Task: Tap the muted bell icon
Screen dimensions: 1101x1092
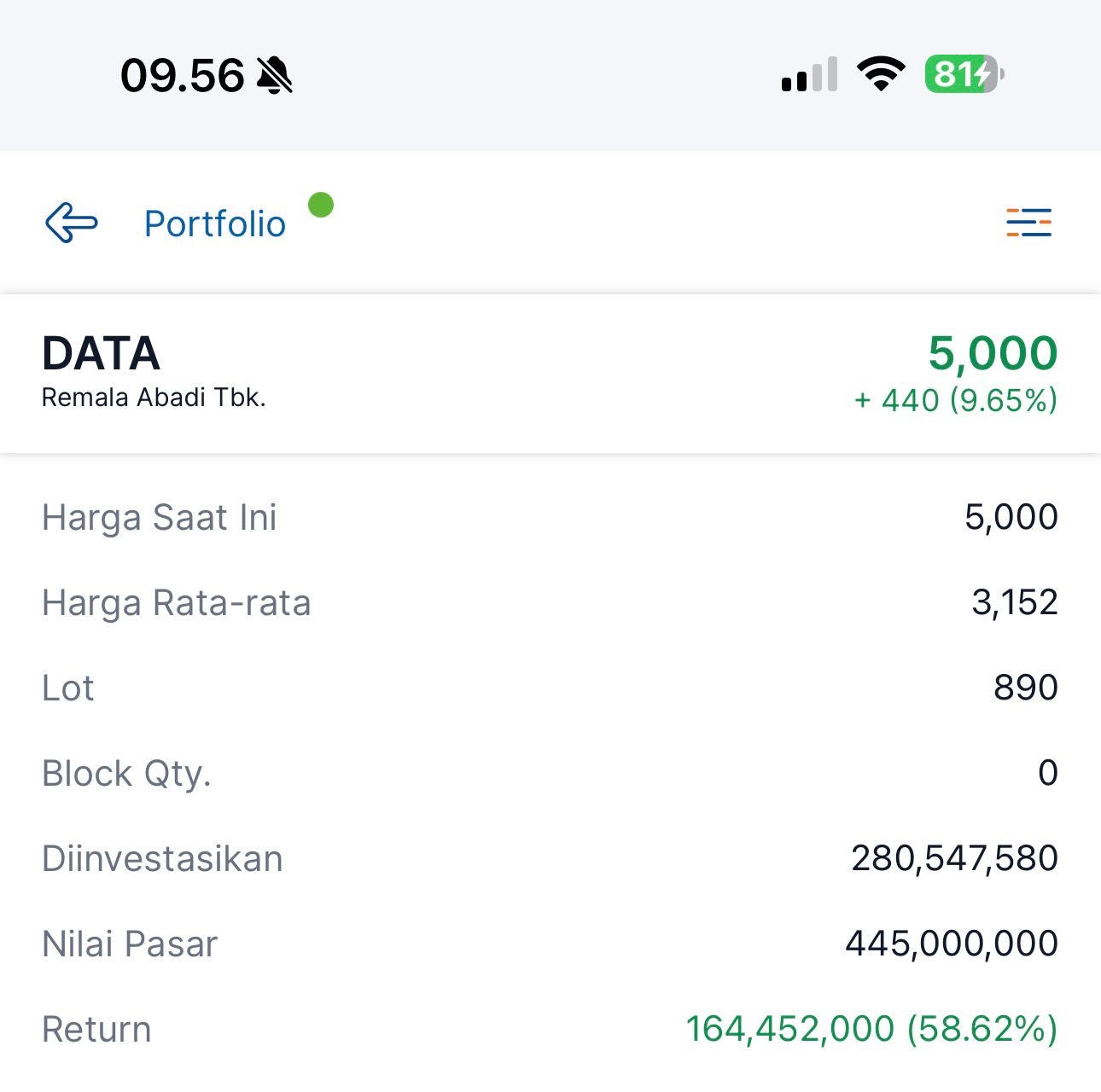Action: pyautogui.click(x=275, y=76)
